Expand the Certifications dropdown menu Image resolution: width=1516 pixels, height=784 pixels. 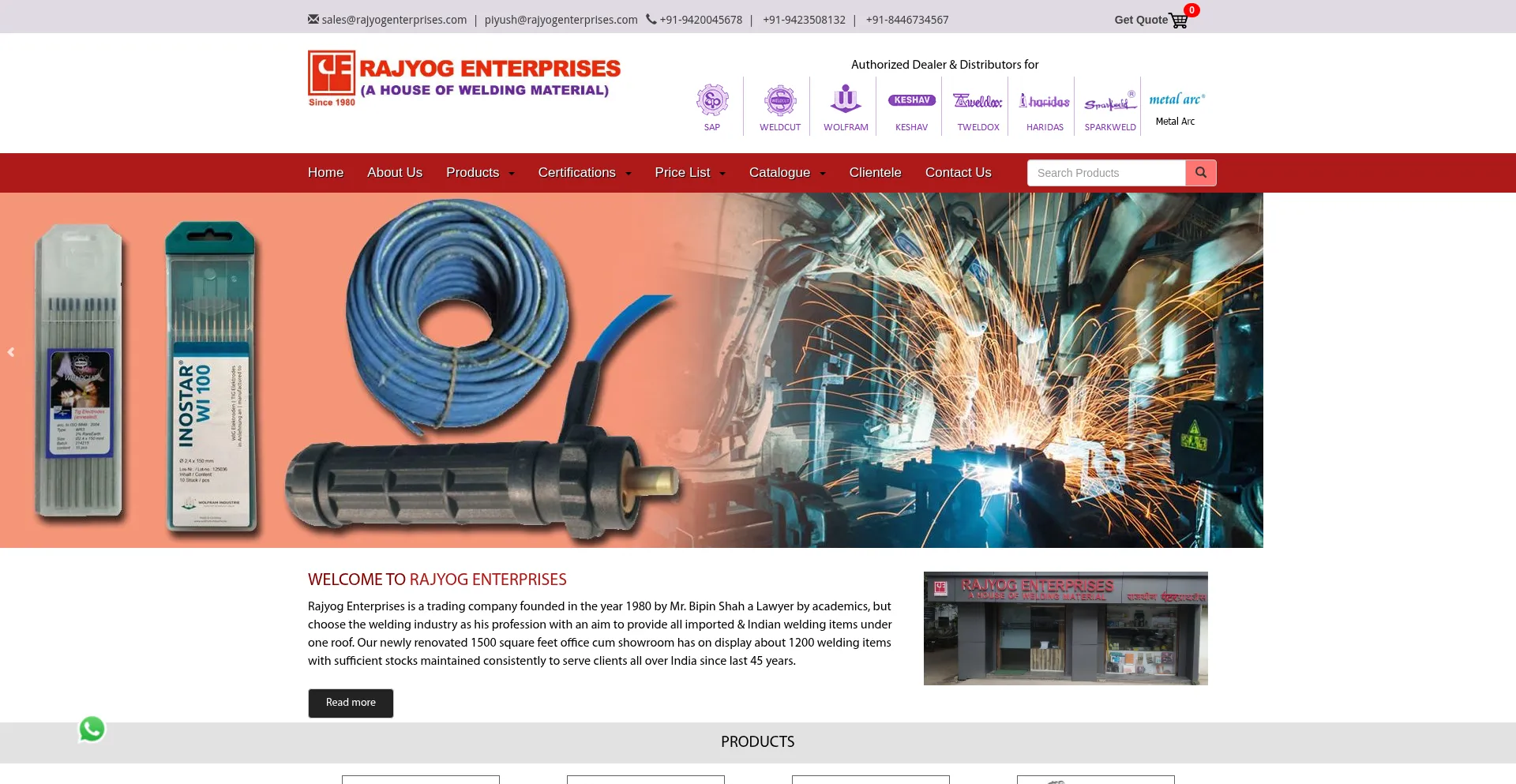(x=584, y=173)
